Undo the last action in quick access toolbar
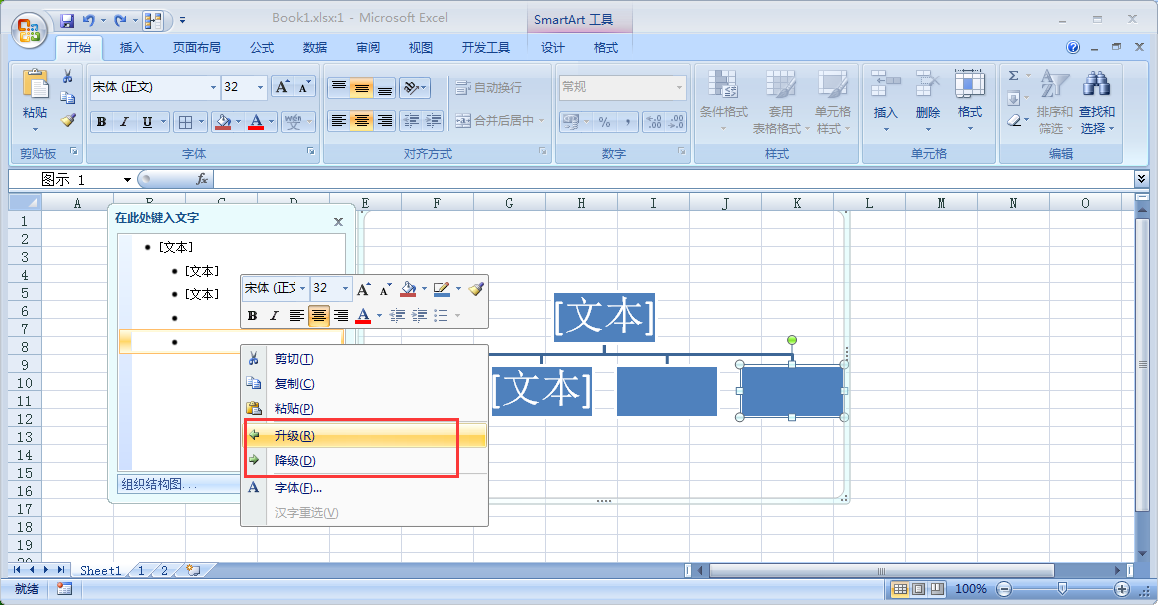Image resolution: width=1158 pixels, height=605 pixels. pos(89,21)
